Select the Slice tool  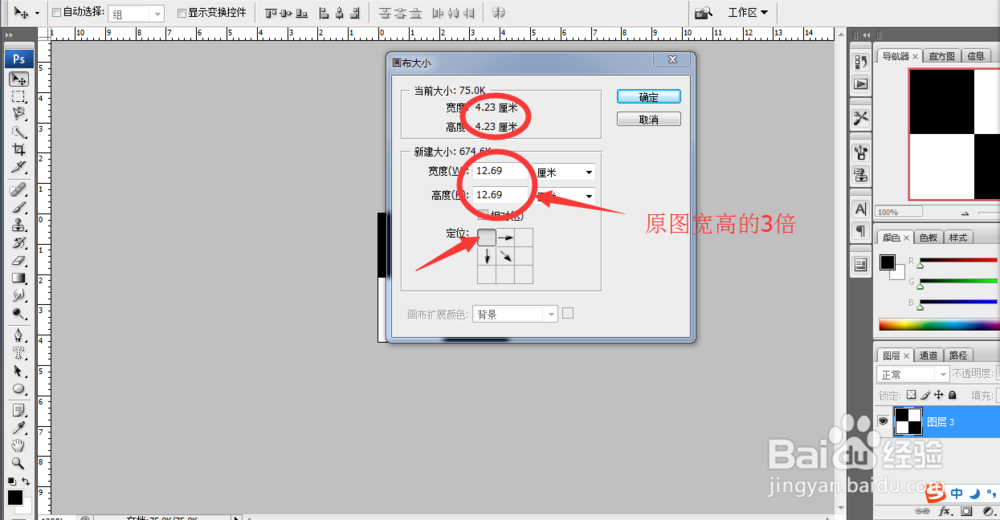(x=18, y=167)
